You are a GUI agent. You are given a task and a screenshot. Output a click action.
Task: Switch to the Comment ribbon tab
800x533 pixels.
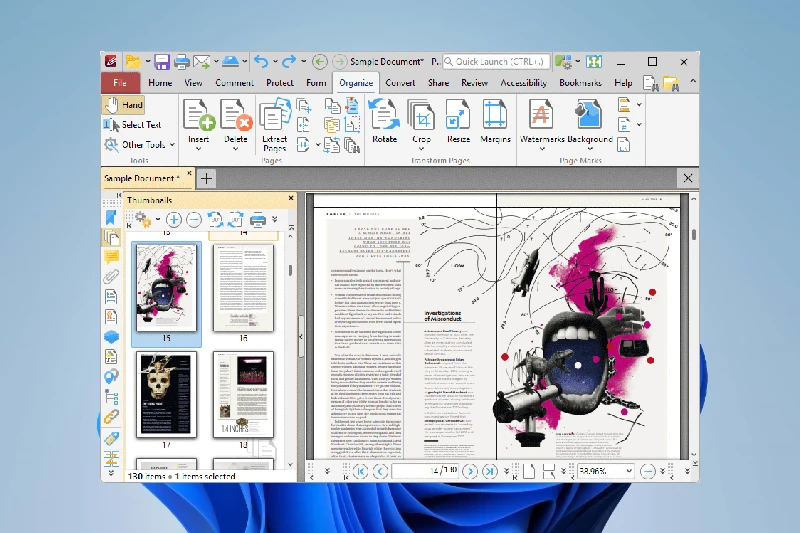(x=234, y=83)
